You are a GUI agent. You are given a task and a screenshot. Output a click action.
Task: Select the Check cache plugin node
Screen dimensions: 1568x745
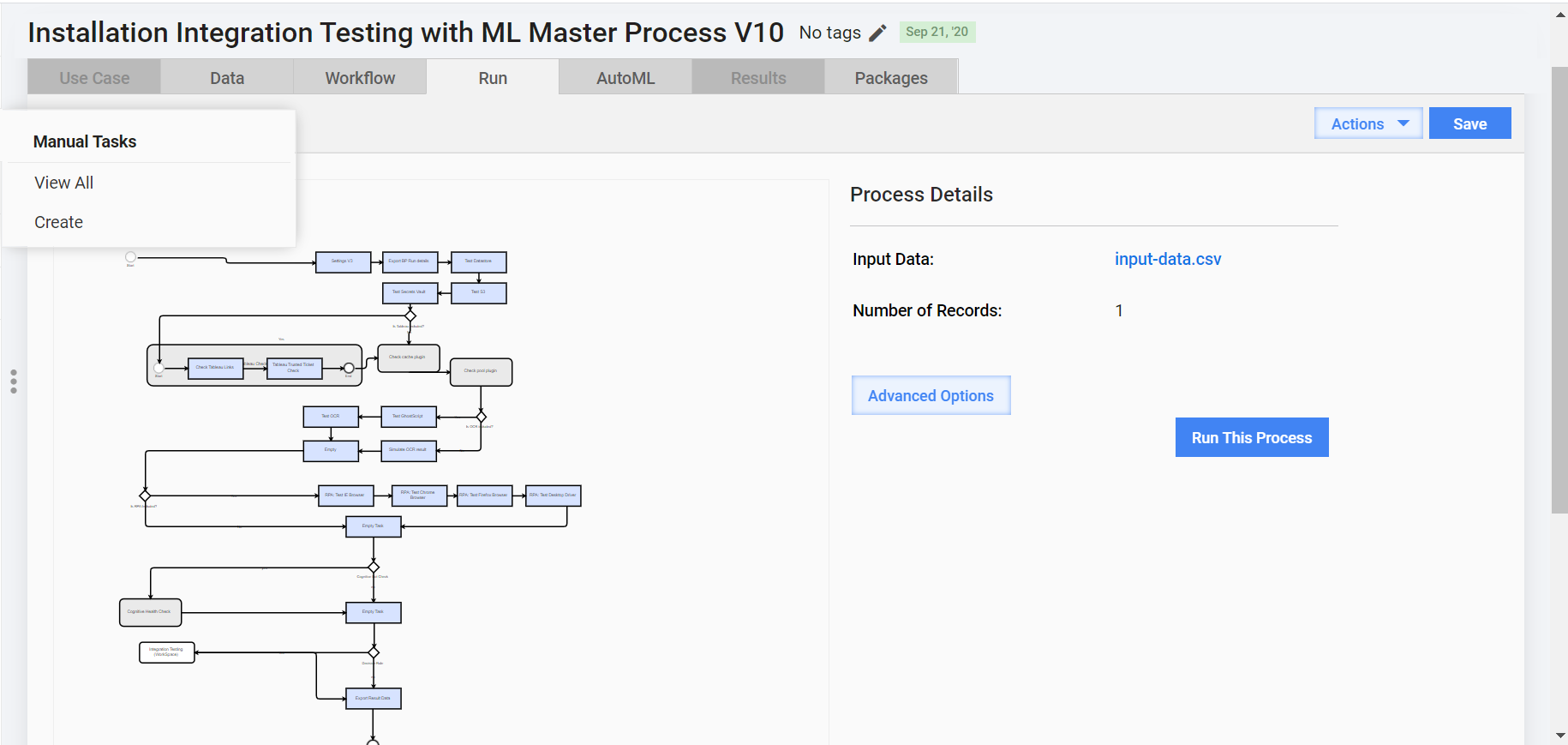click(409, 357)
